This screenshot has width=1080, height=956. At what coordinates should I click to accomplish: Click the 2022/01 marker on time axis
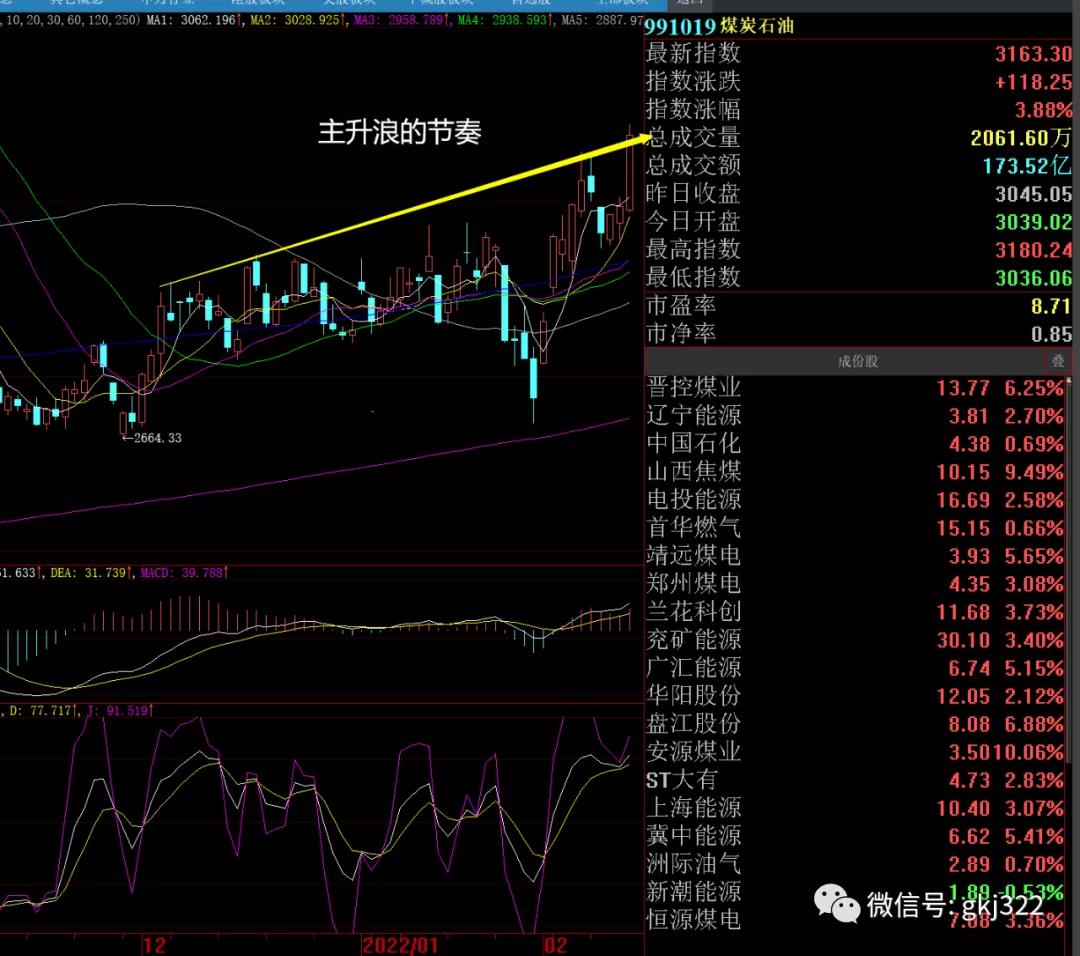coord(400,945)
